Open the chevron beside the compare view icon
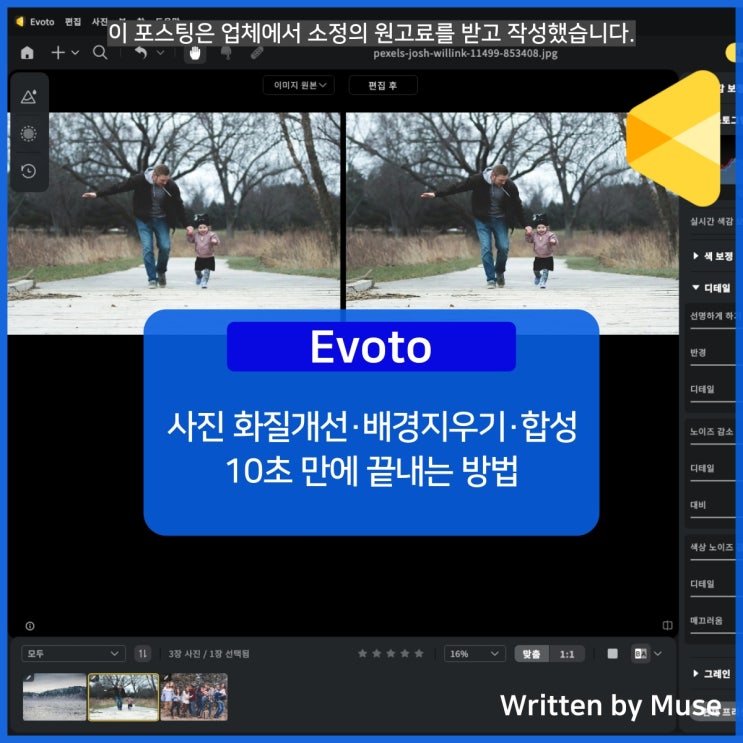 point(658,654)
